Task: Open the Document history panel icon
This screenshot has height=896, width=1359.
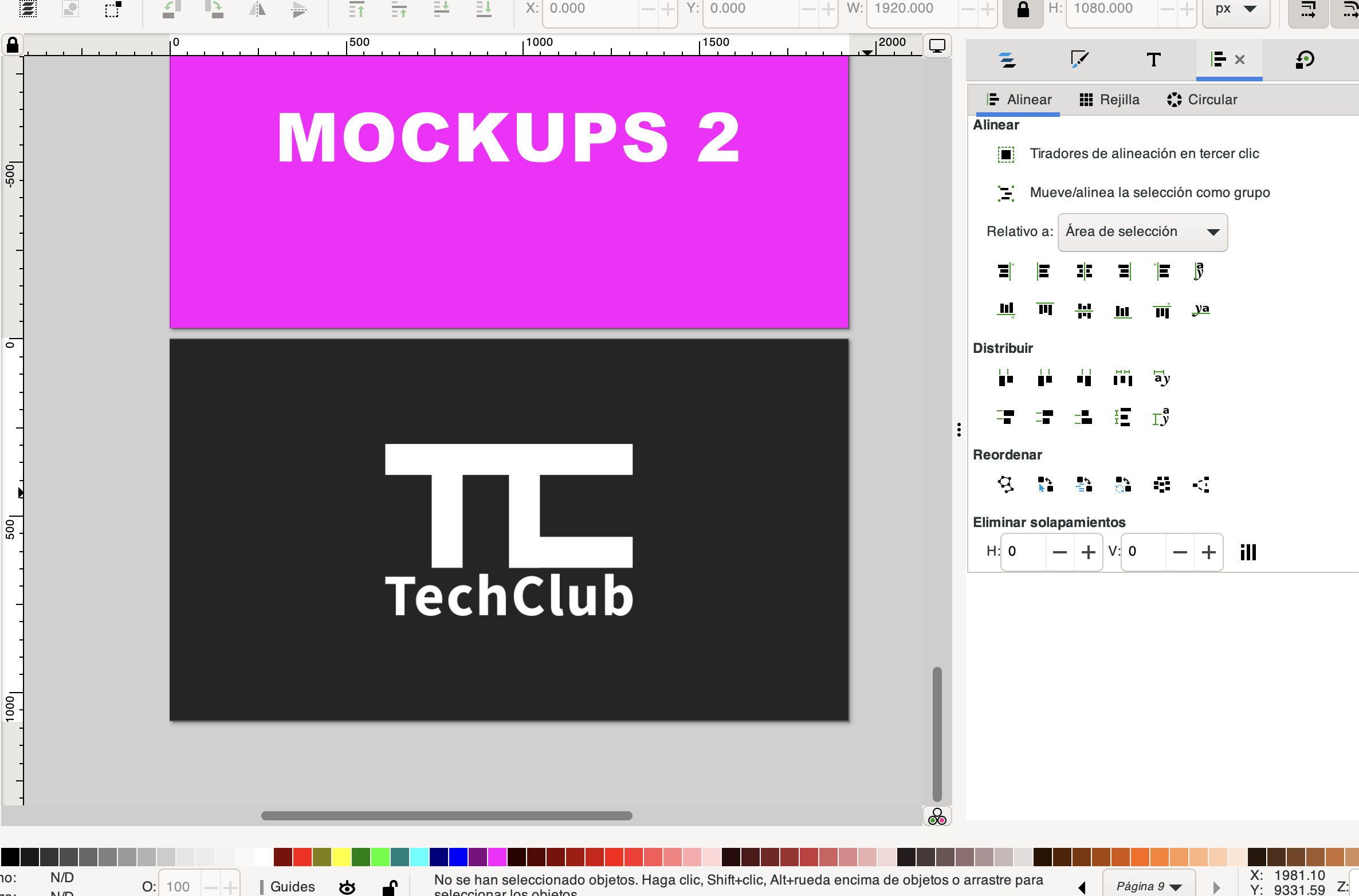Action: pos(1305,60)
